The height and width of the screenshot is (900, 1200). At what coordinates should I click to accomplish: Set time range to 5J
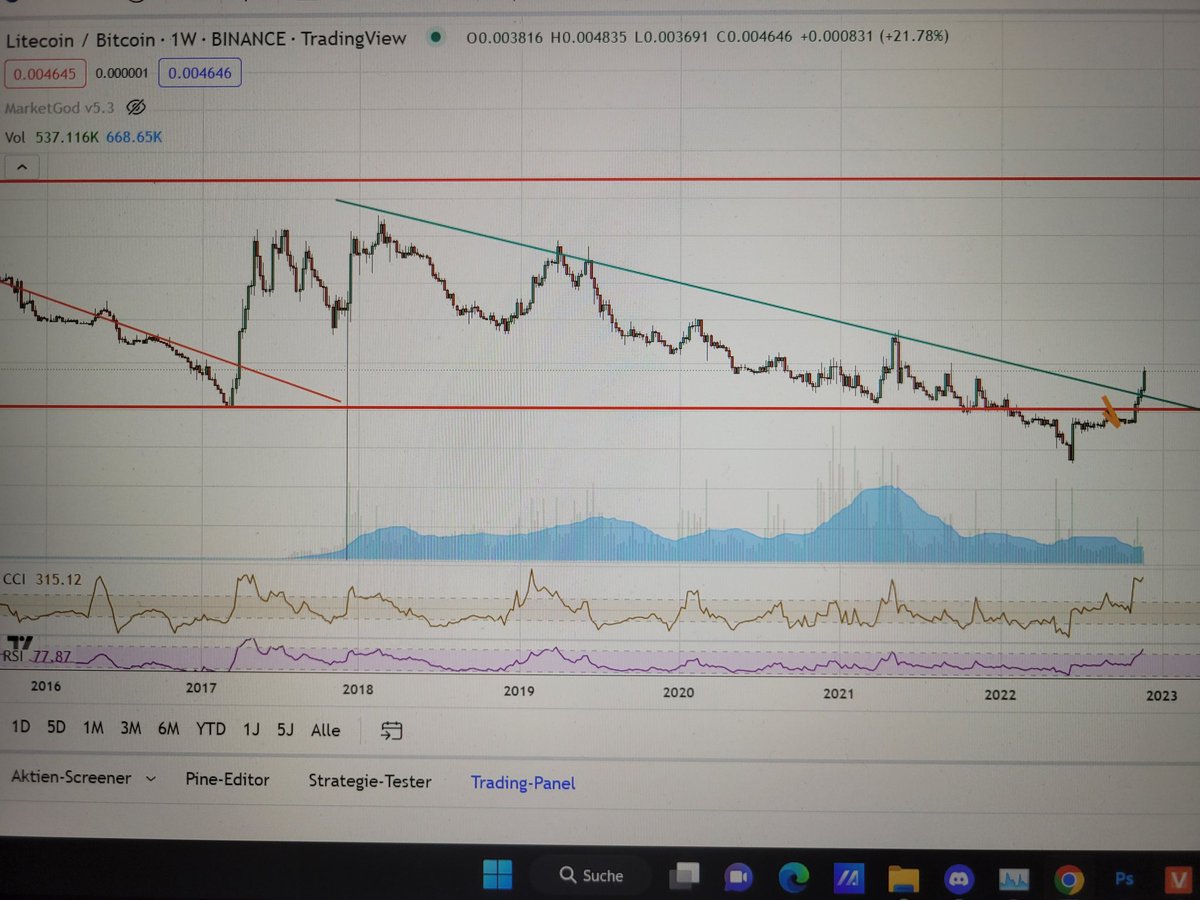285,729
